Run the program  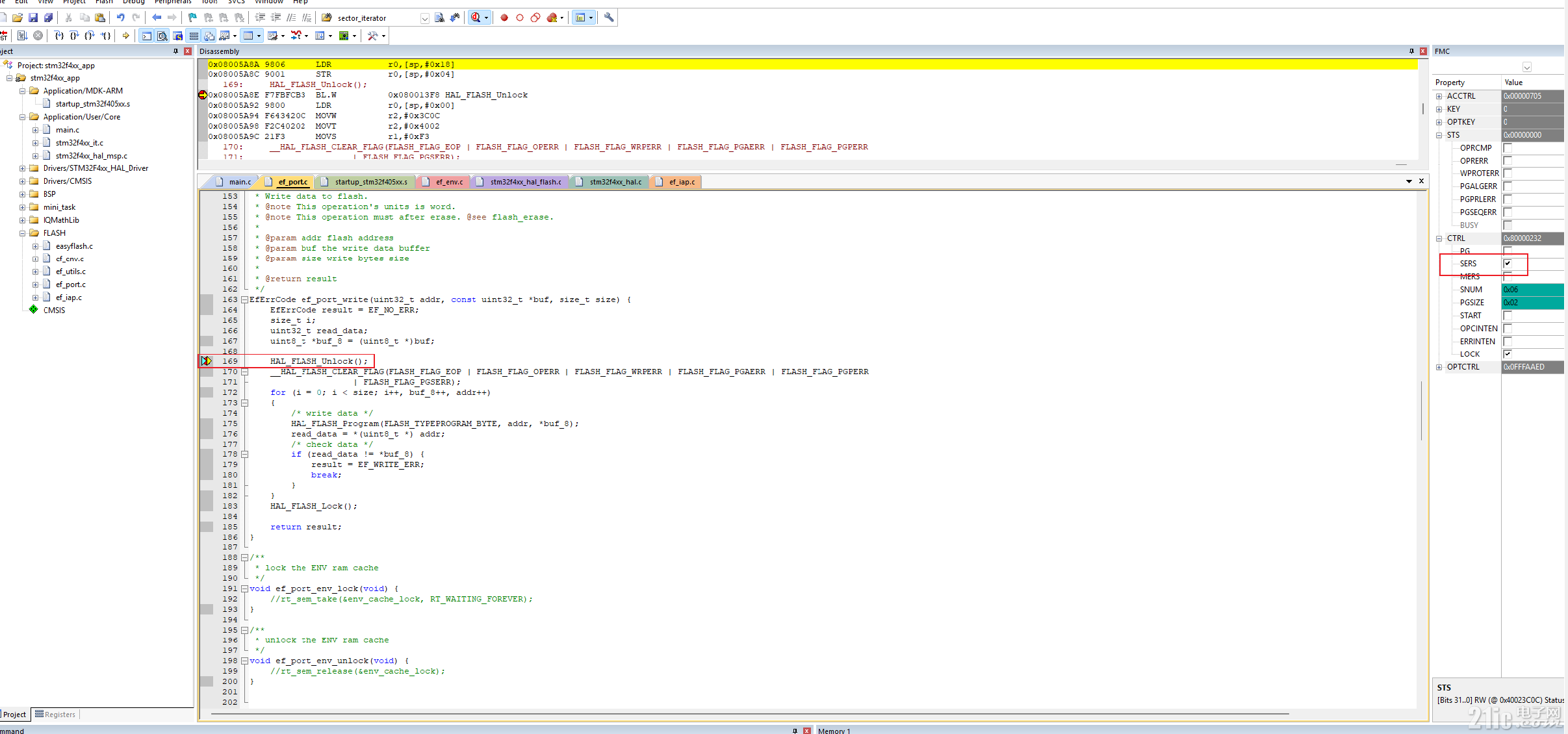coord(22,36)
